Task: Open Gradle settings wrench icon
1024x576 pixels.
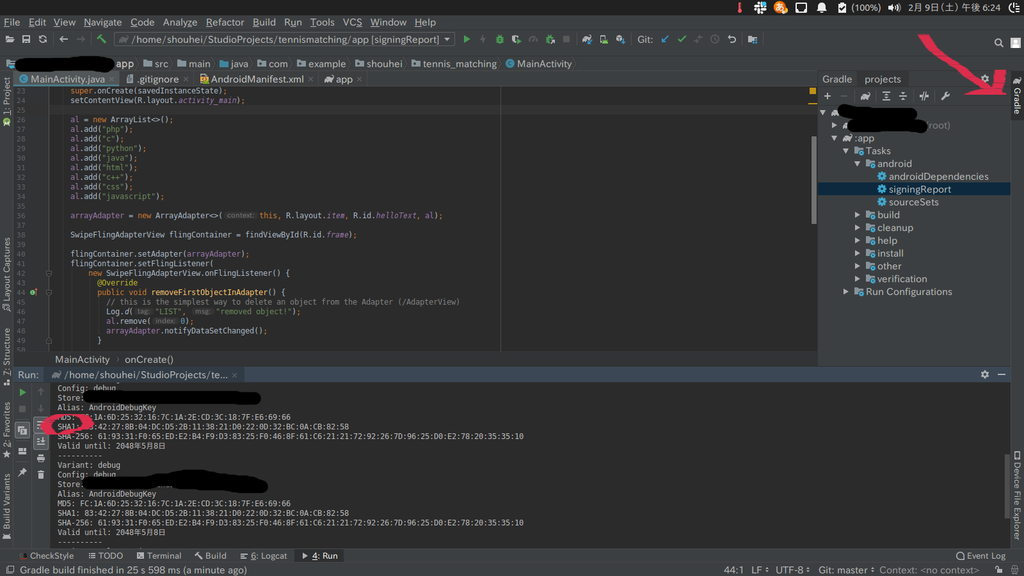Action: 945,96
